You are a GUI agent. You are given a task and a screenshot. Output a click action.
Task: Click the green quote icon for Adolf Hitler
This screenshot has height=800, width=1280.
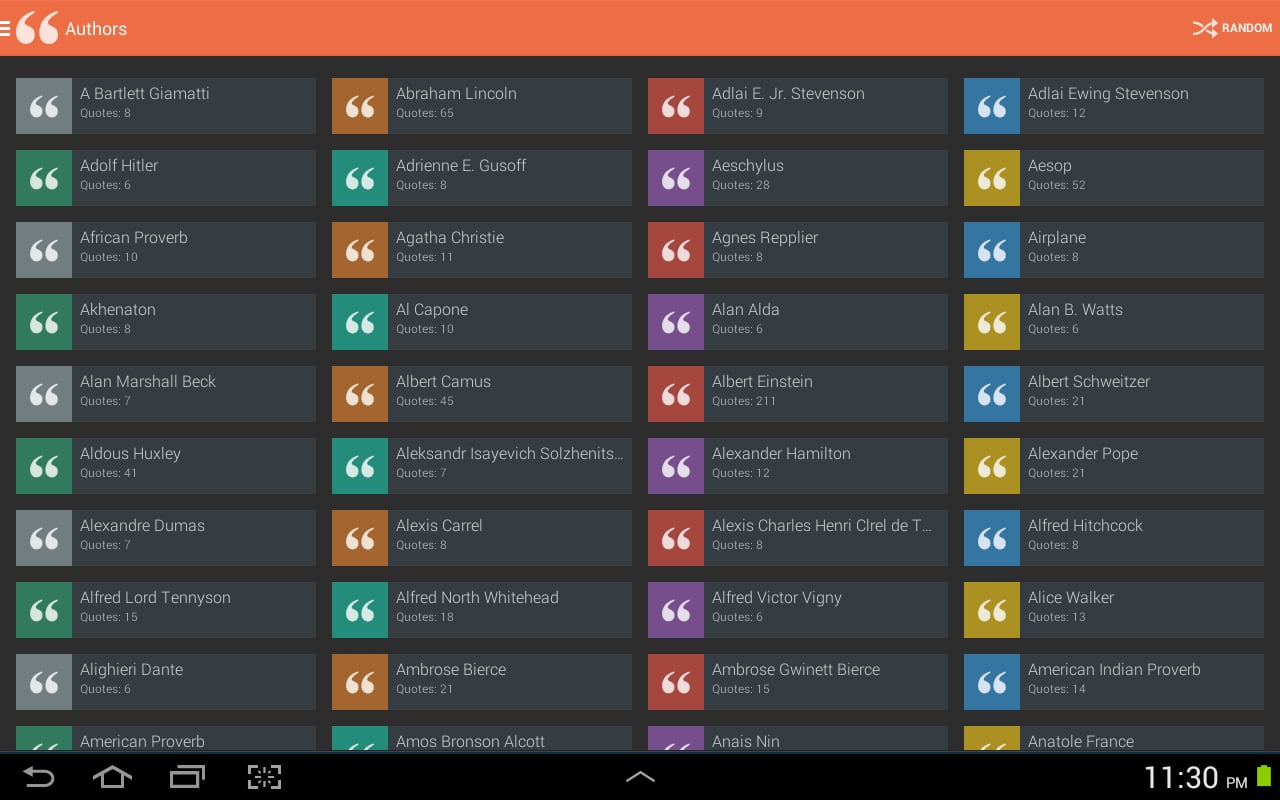point(44,178)
